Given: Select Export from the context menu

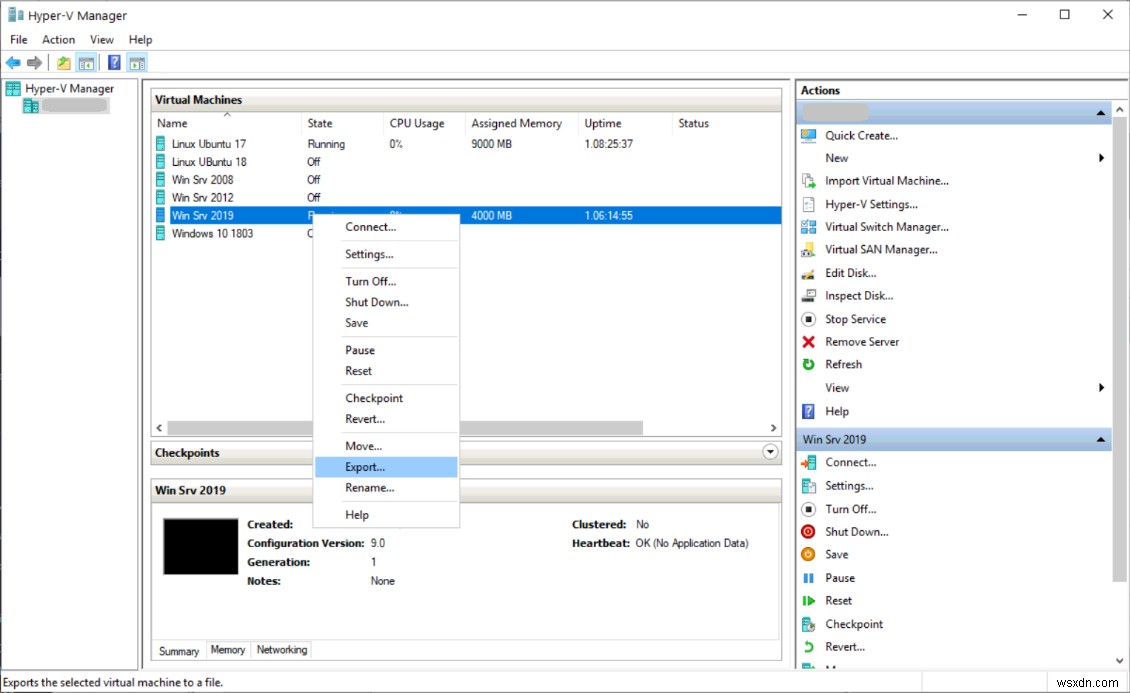Looking at the screenshot, I should (x=364, y=466).
